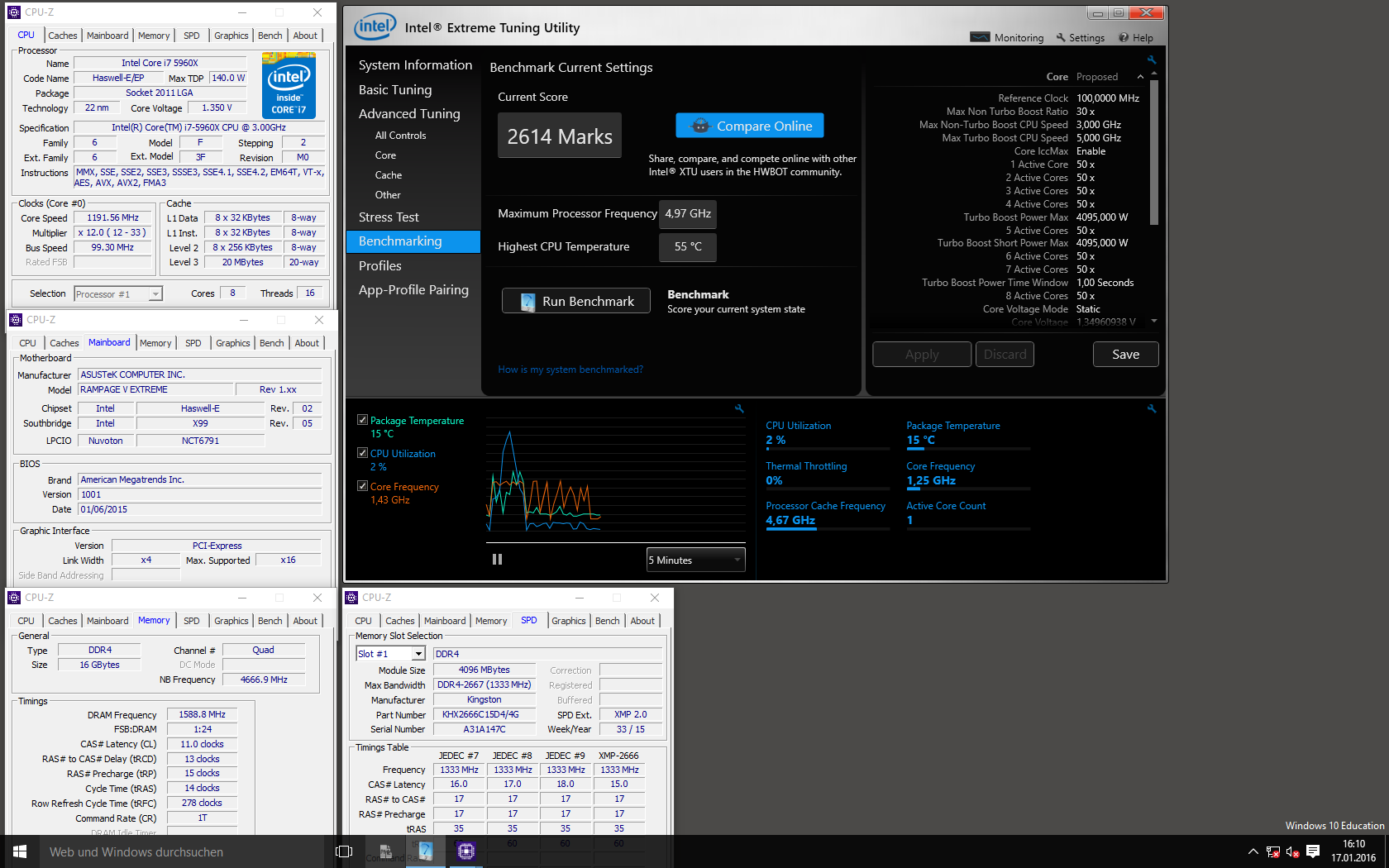
Task: Click scrollbar up arrow in tuning list
Action: [x=1154, y=74]
